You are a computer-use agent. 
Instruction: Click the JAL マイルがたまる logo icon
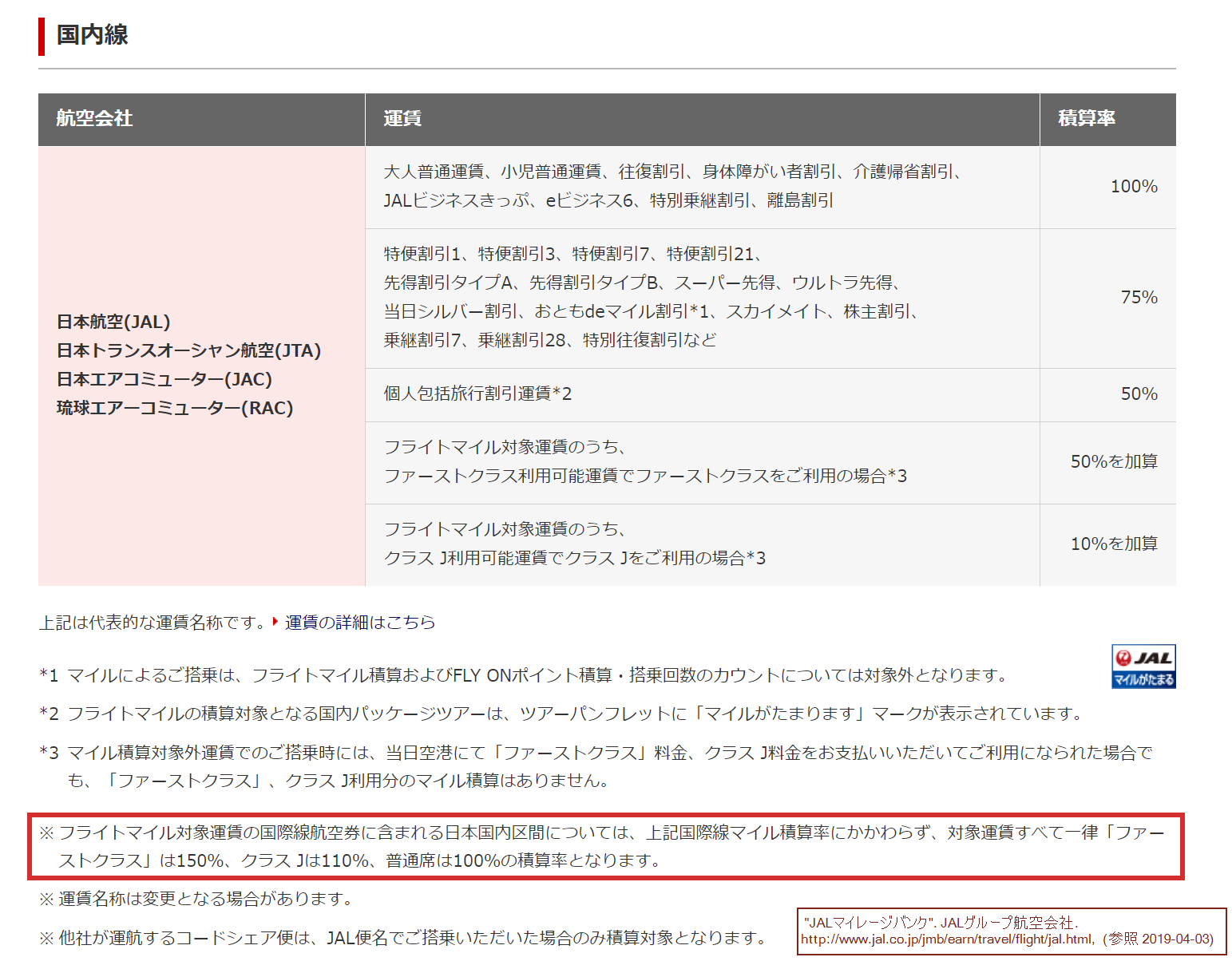tap(1143, 666)
